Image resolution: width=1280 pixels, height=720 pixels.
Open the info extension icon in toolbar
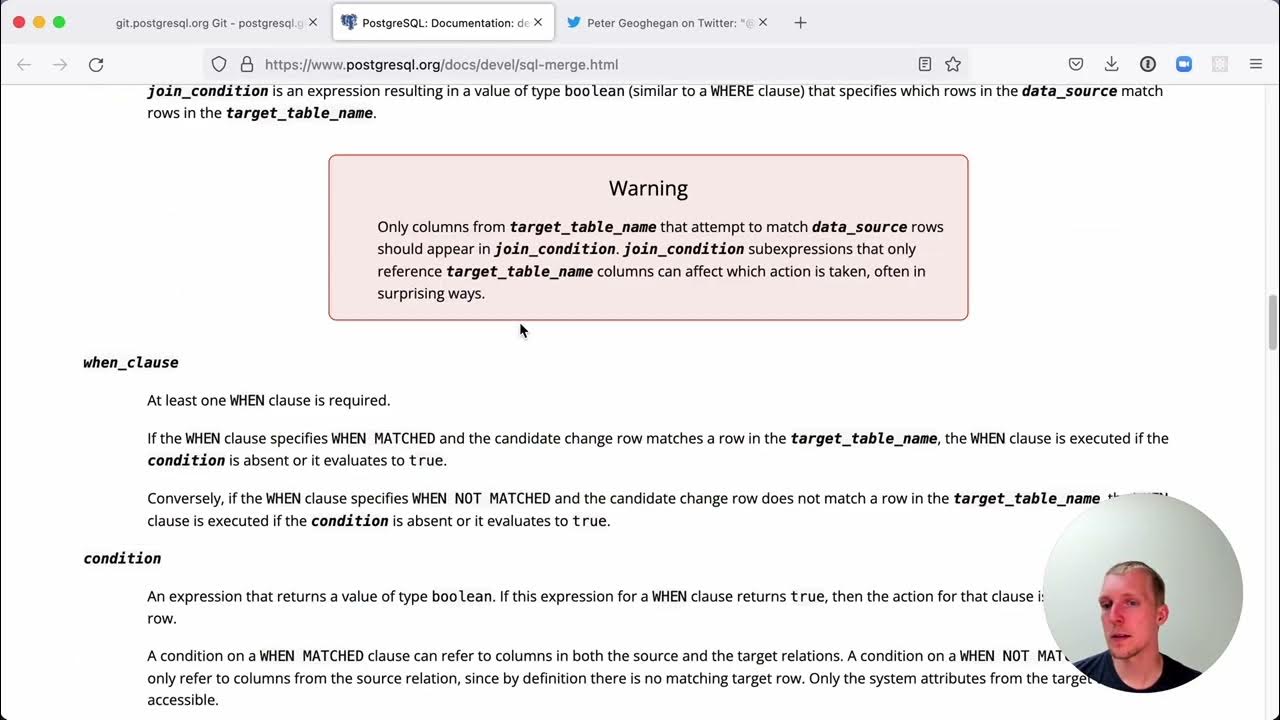(x=1148, y=64)
